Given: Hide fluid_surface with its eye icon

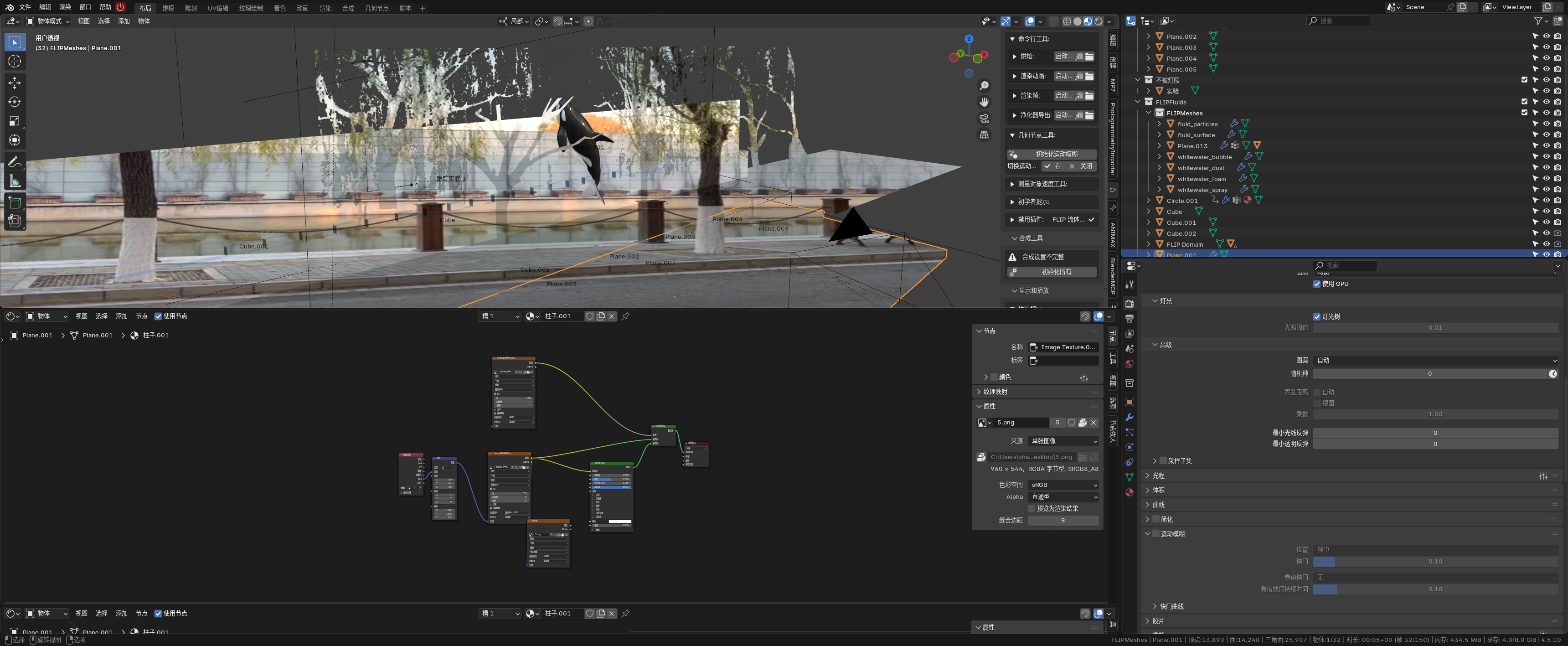Looking at the screenshot, I should click(1547, 134).
